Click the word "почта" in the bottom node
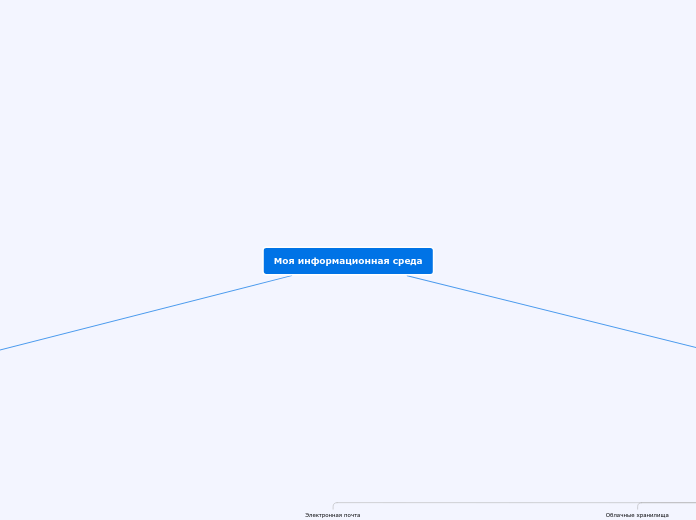Viewport: 696px width, 520px height. click(351, 515)
